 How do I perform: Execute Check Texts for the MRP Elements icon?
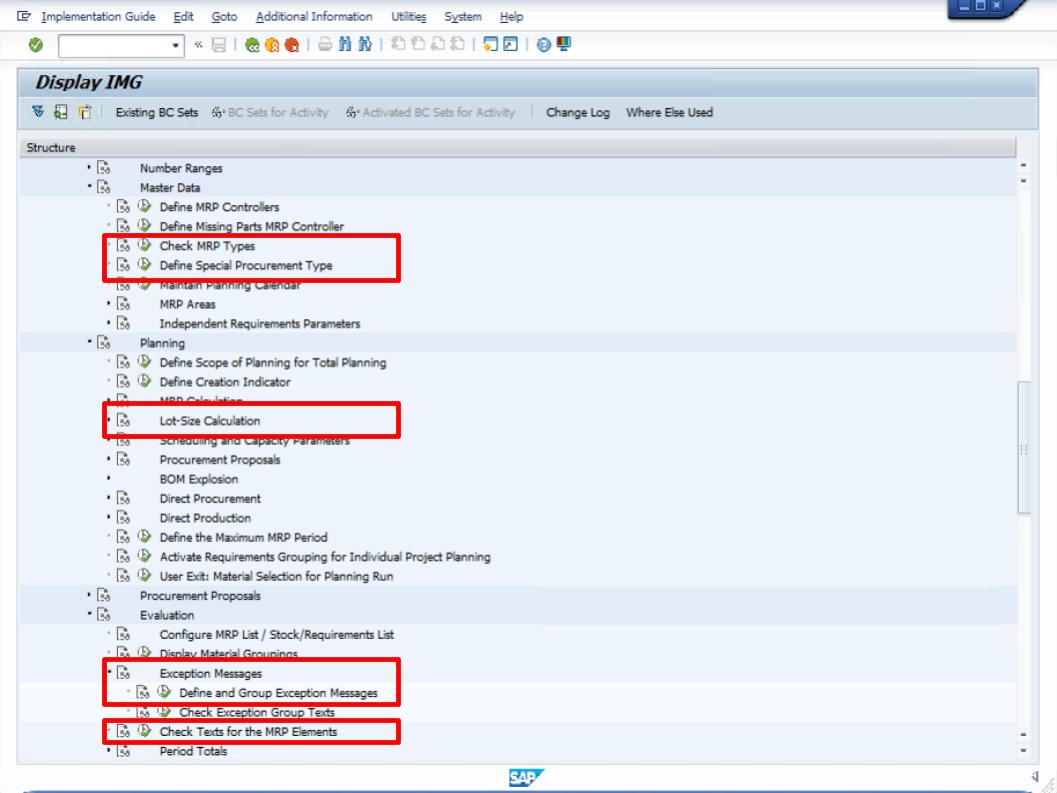coord(144,731)
